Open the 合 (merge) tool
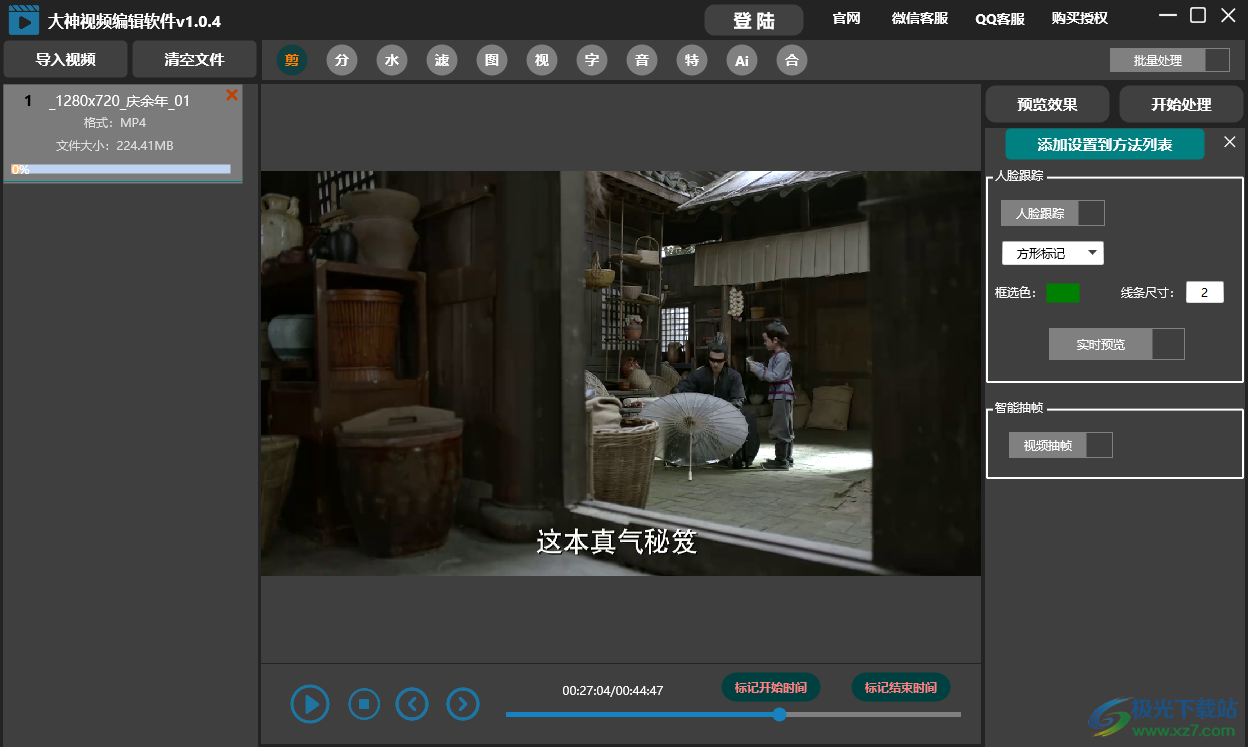Screen dimensions: 1248x747 click(x=792, y=60)
